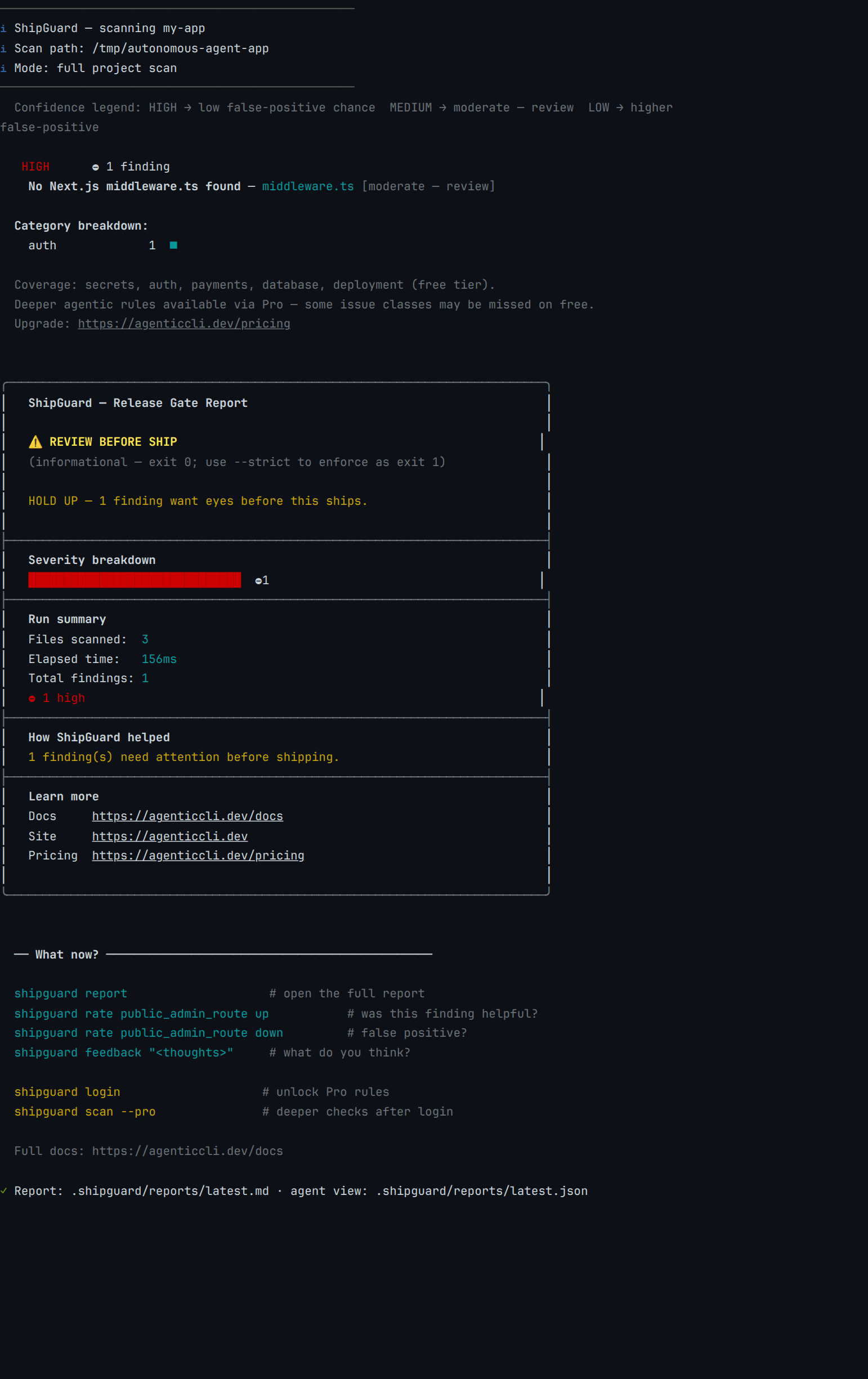This screenshot has width=868, height=1379.
Task: Click the "Full docs" URL near the bottom
Action: pyautogui.click(x=187, y=1151)
